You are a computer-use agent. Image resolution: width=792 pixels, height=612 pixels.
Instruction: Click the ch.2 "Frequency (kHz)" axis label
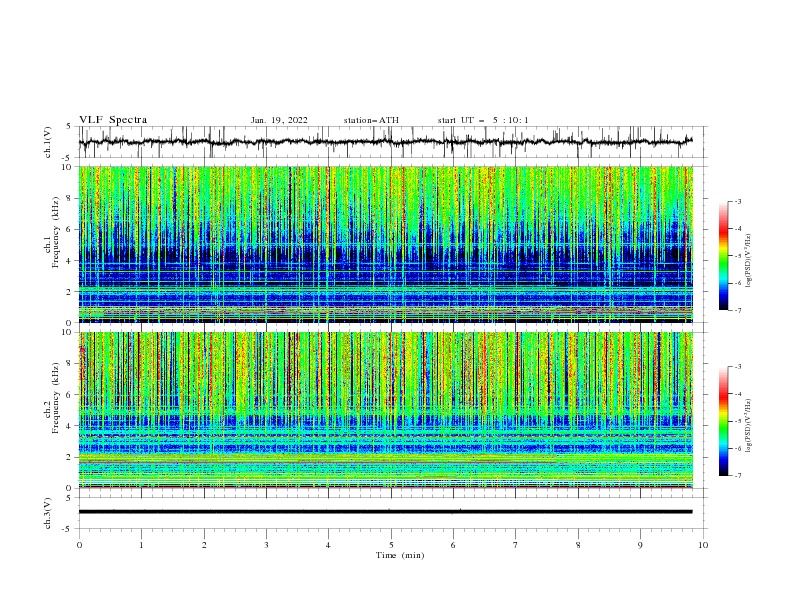55,397
